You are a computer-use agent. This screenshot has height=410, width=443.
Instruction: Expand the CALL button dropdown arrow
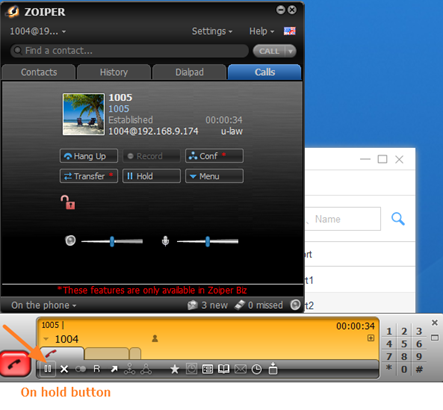pyautogui.click(x=290, y=51)
